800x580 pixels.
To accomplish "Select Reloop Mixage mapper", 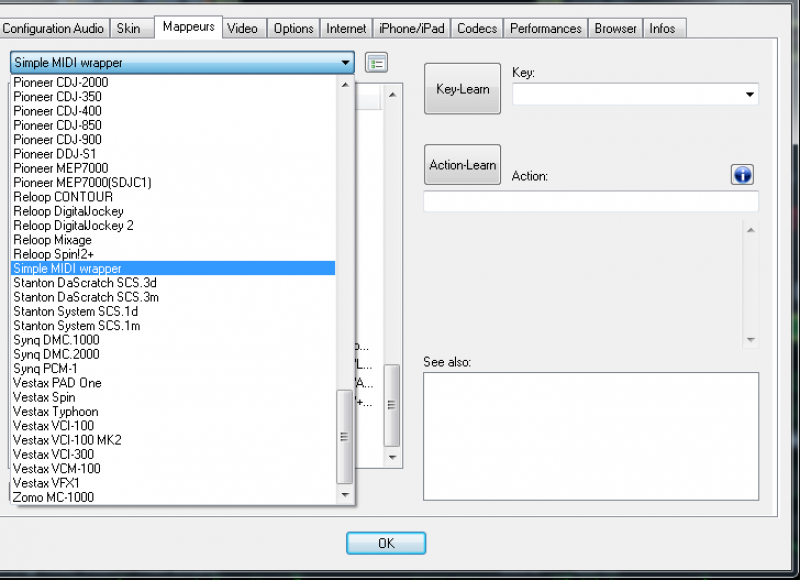I will [173, 239].
